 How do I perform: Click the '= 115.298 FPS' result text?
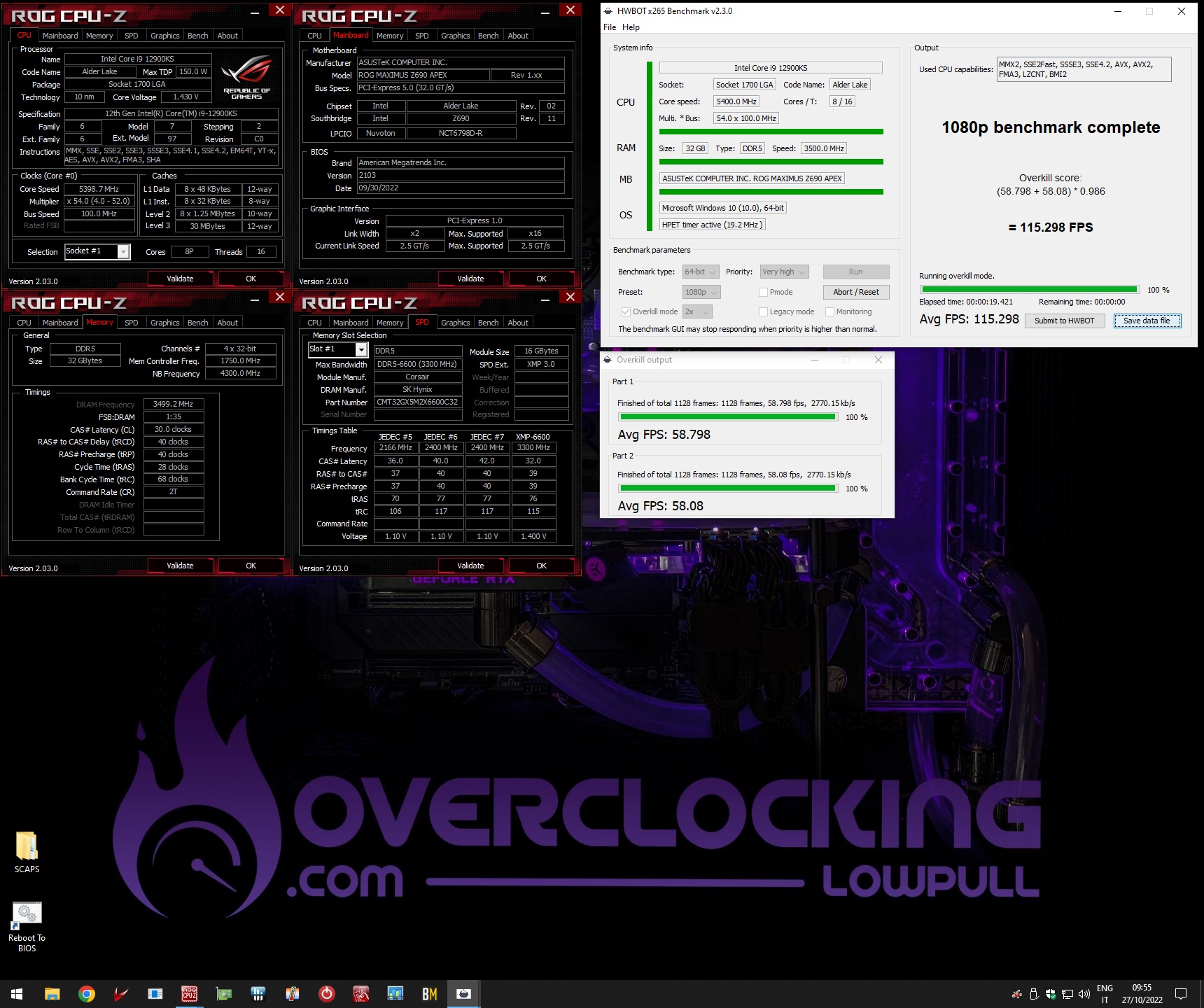pyautogui.click(x=1051, y=227)
